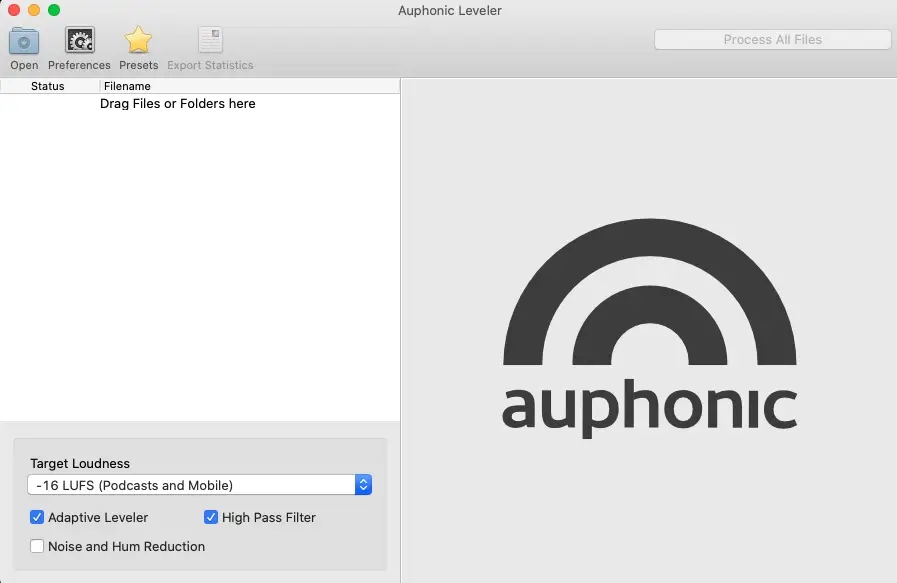Click the Status column header
897x583 pixels.
[x=47, y=86]
